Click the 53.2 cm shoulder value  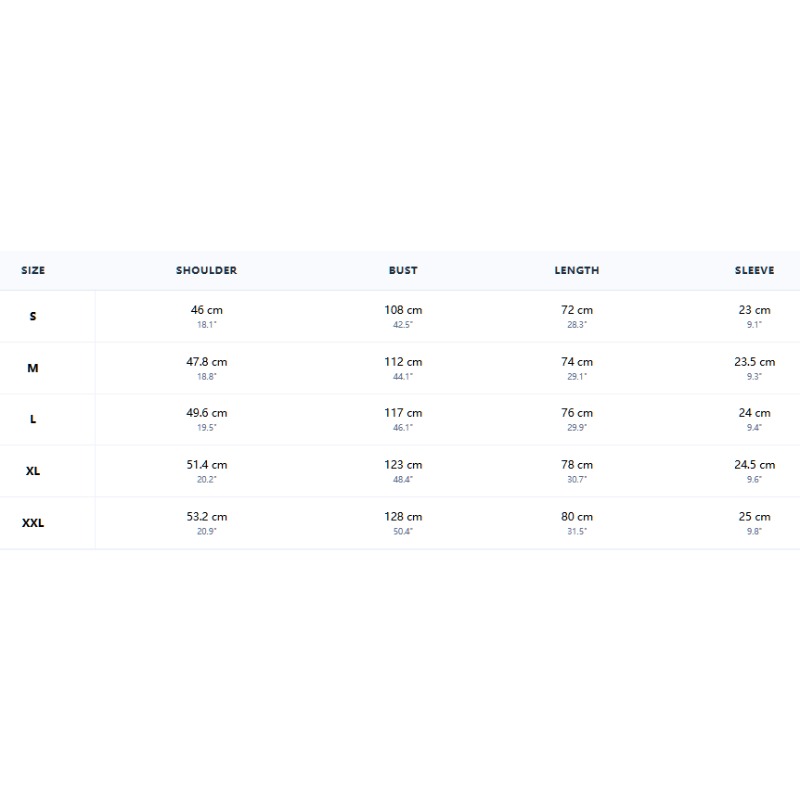pos(207,517)
